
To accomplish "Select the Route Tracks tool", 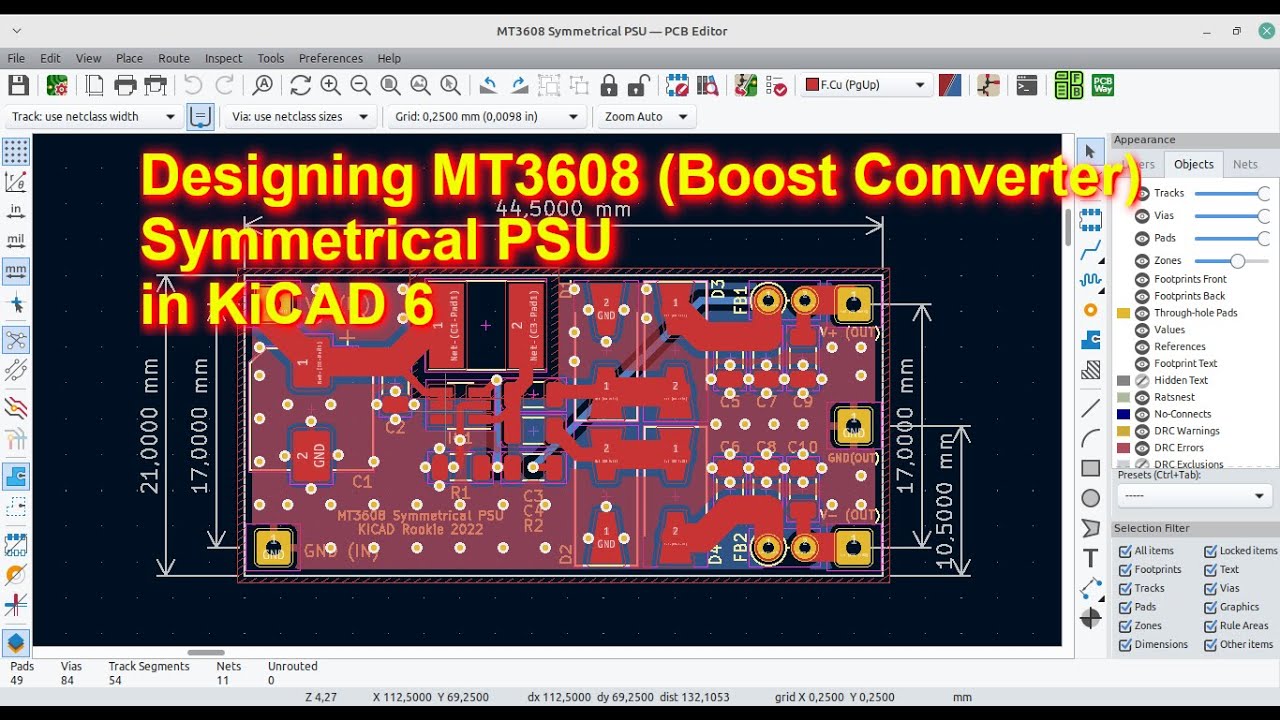I will tap(1090, 250).
